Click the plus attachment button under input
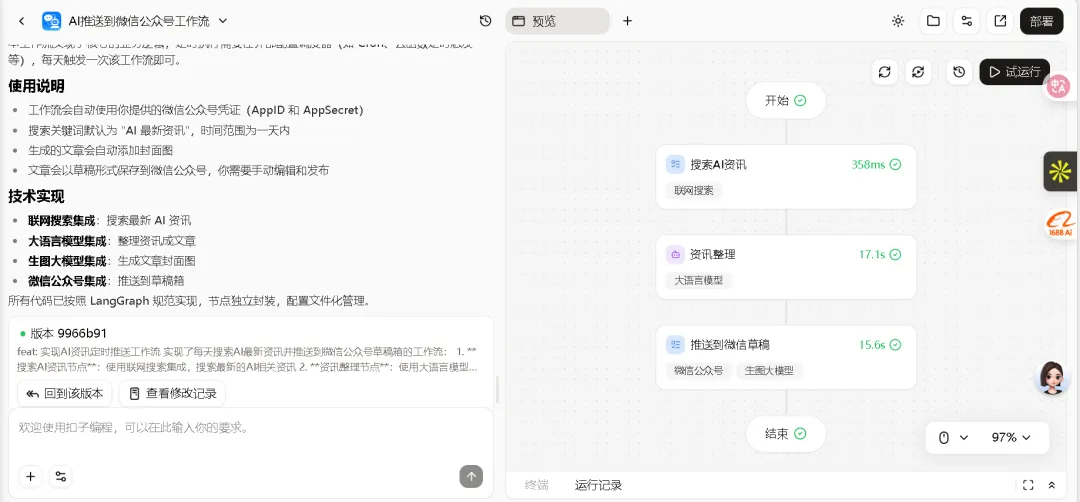The width and height of the screenshot is (1080, 502). [30, 476]
